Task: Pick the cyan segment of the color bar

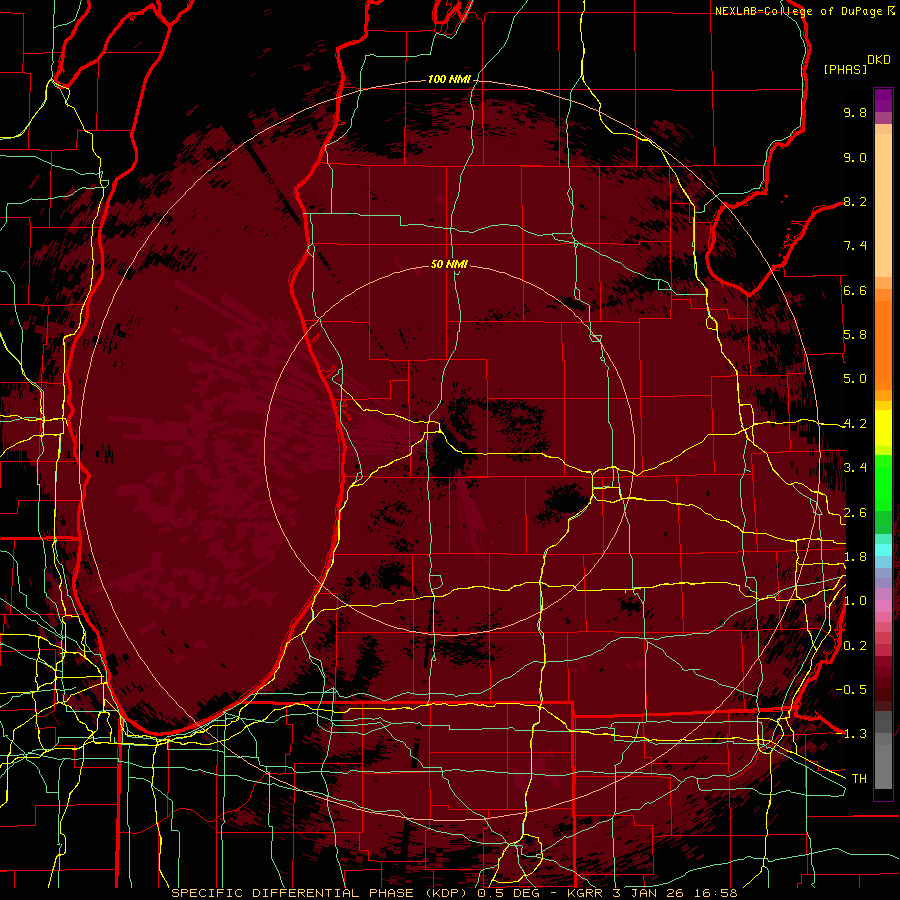Action: [x=883, y=550]
